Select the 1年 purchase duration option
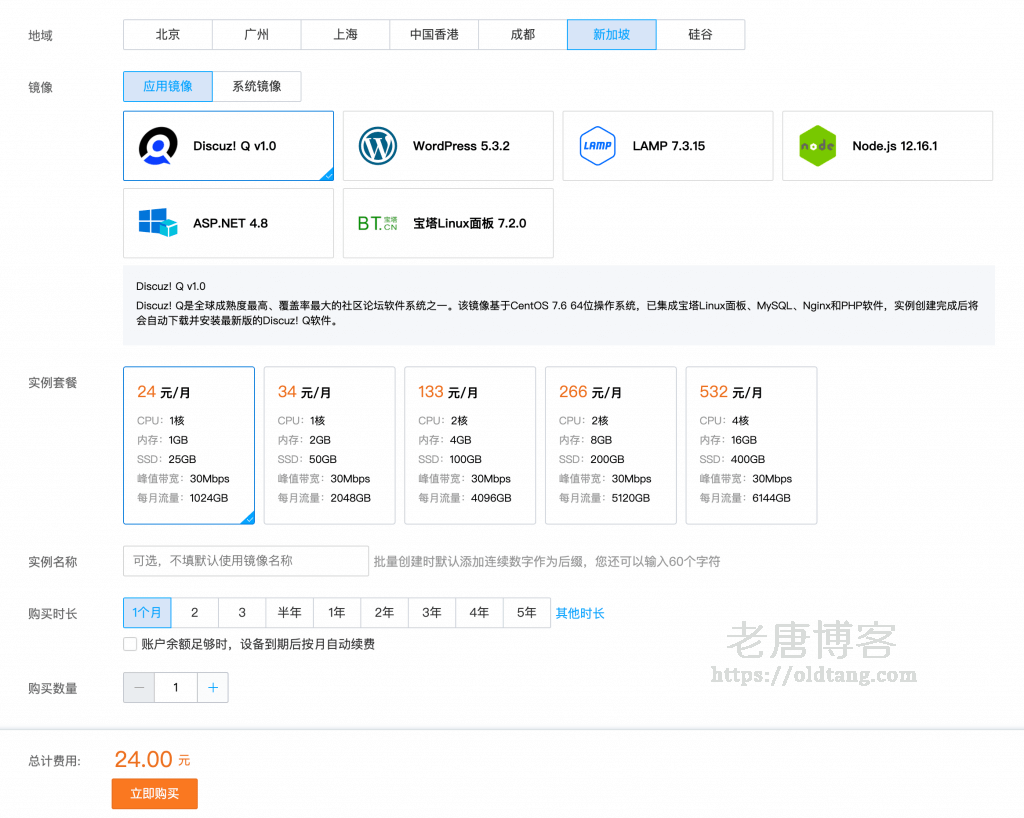The height and width of the screenshot is (818, 1024). [x=337, y=612]
